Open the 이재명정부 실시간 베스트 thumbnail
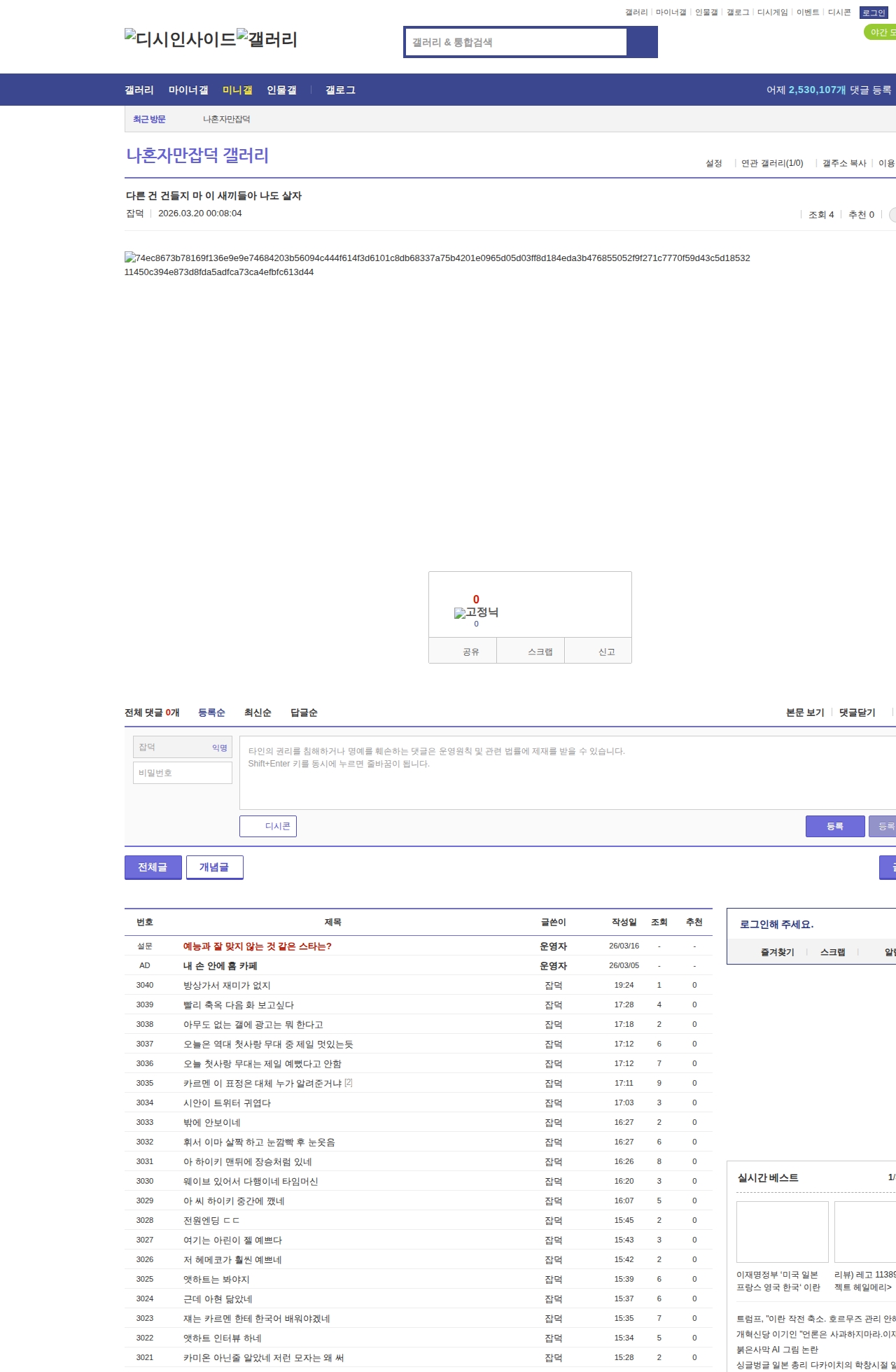This screenshot has width=896, height=1372. (x=783, y=1232)
